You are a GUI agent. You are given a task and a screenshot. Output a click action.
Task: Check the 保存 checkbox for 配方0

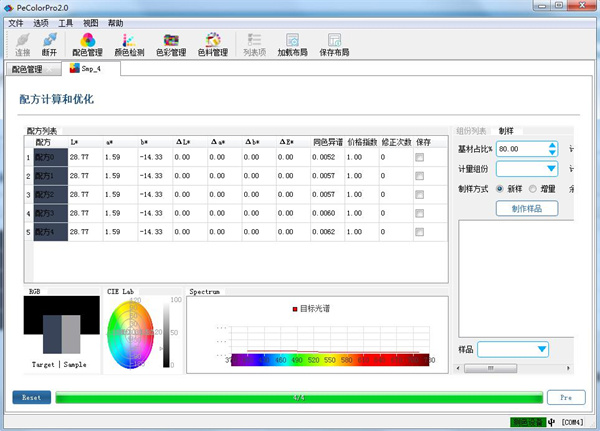click(421, 157)
